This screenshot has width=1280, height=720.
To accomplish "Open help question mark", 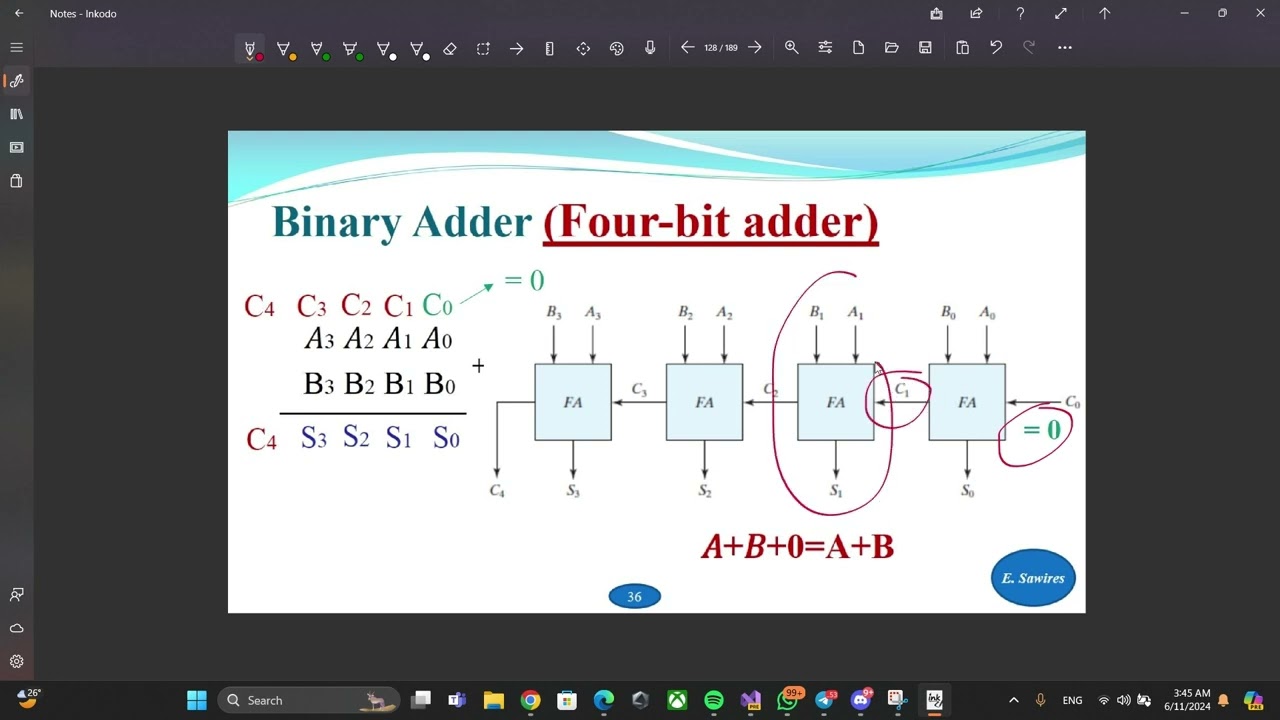I will pyautogui.click(x=1020, y=13).
